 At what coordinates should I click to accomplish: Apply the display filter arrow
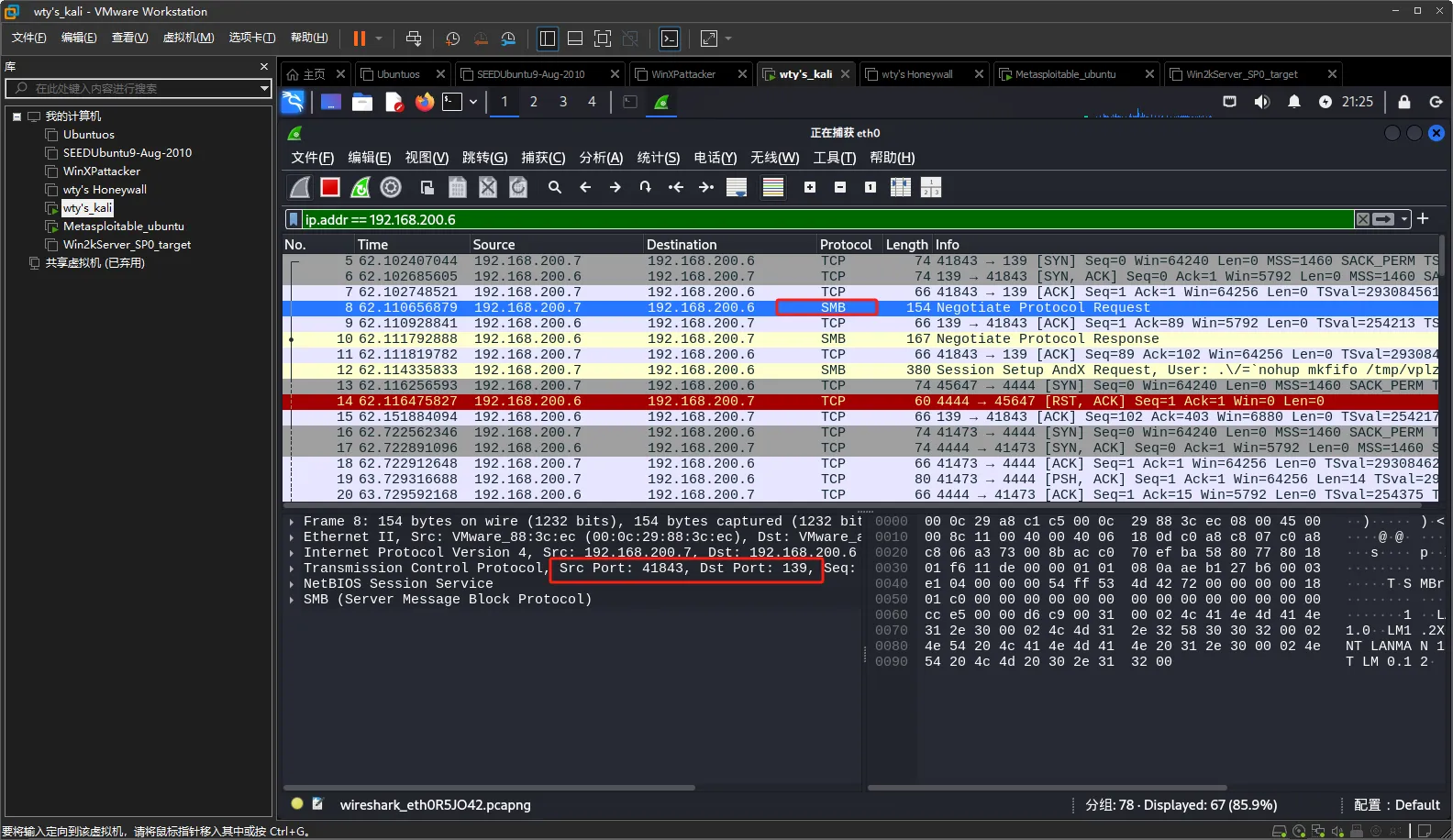click(1383, 219)
